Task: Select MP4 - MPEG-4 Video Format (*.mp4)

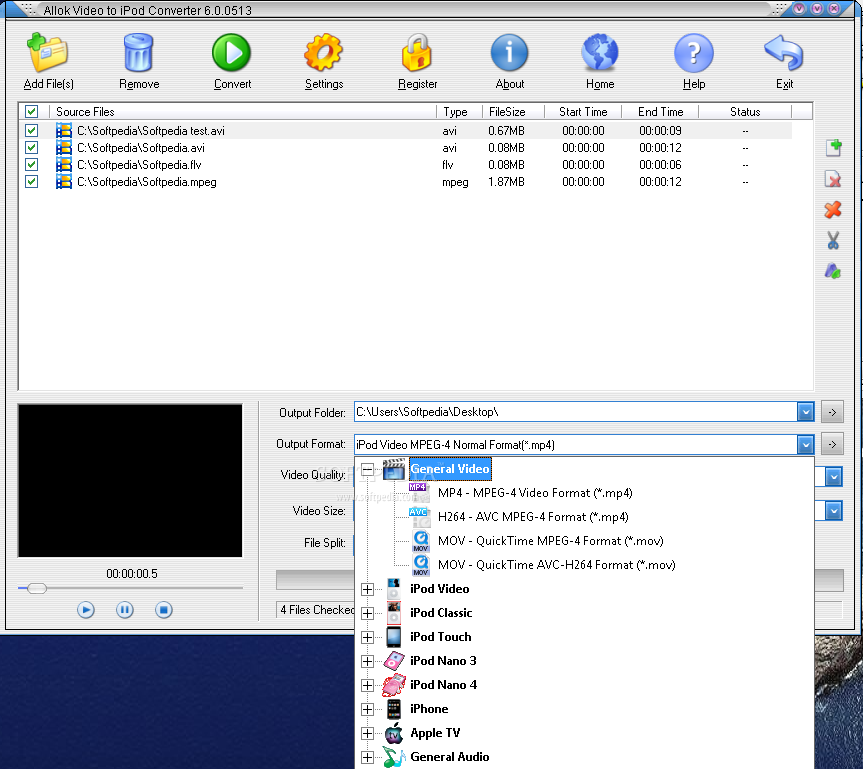Action: point(535,493)
